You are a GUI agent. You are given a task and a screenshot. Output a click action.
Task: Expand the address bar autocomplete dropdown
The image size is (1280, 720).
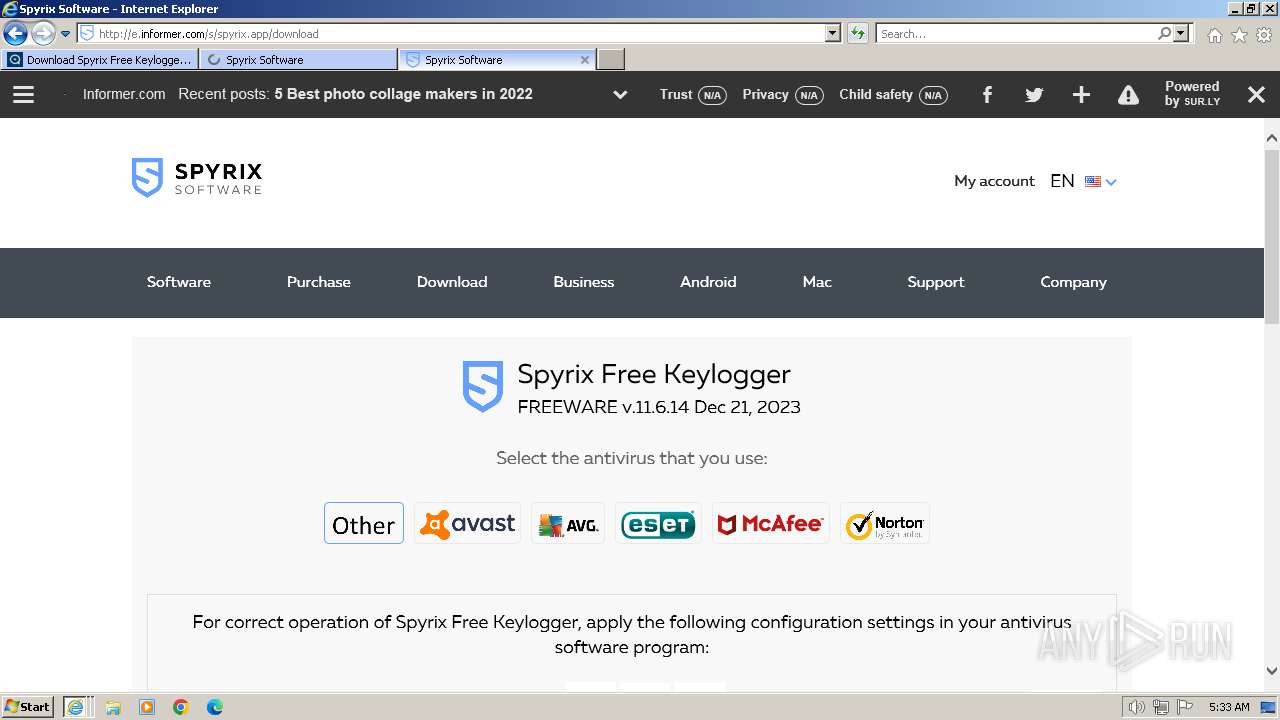tap(833, 34)
